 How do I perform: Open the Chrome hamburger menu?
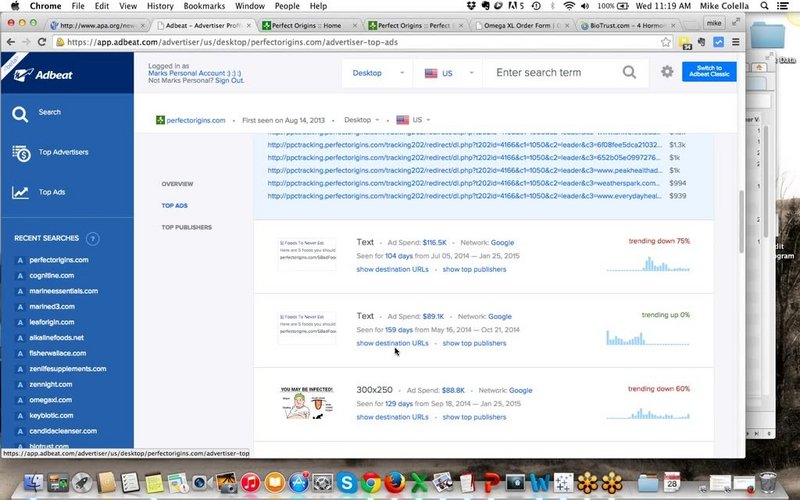click(x=736, y=42)
